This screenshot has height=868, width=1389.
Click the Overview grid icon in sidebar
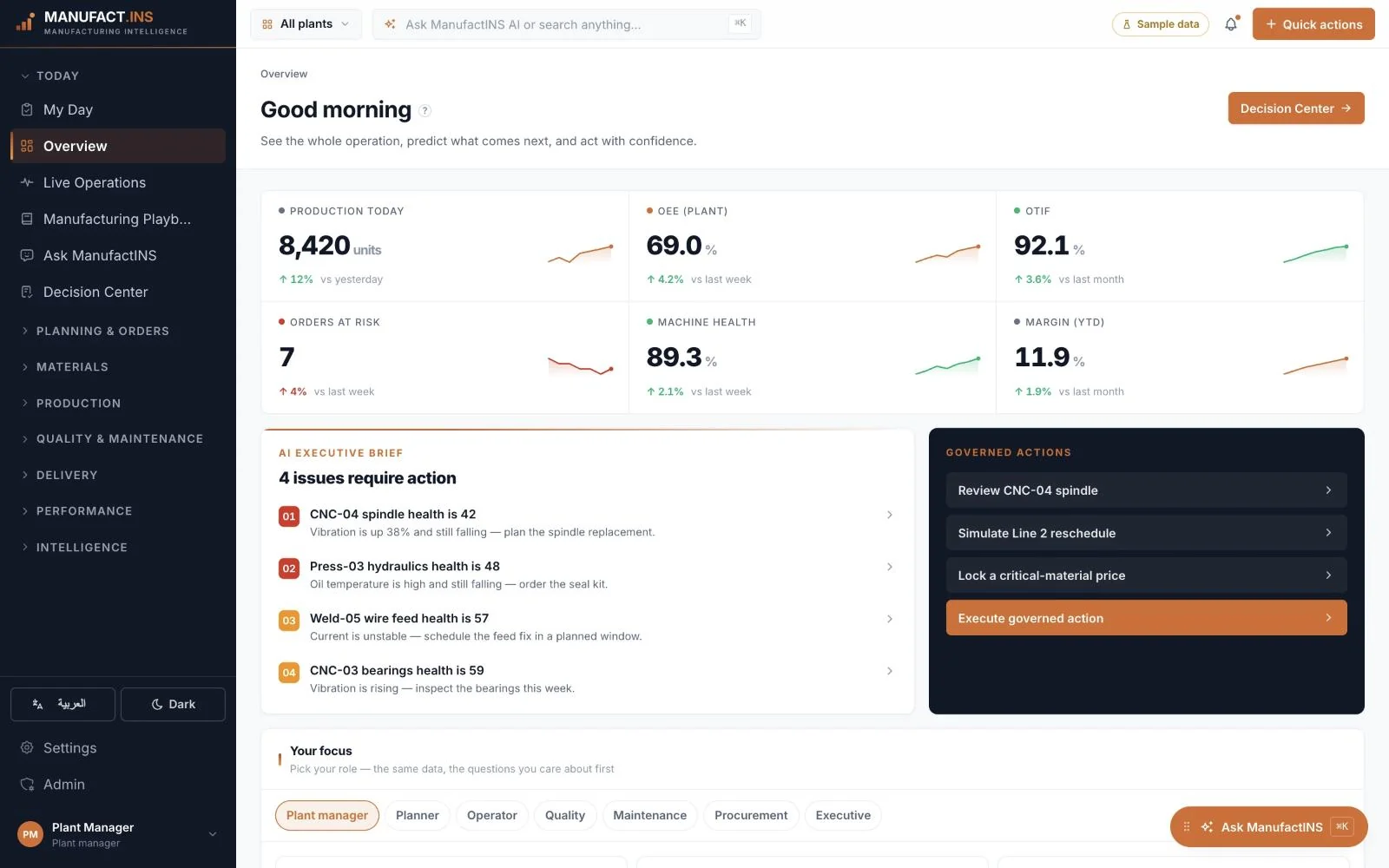27,146
